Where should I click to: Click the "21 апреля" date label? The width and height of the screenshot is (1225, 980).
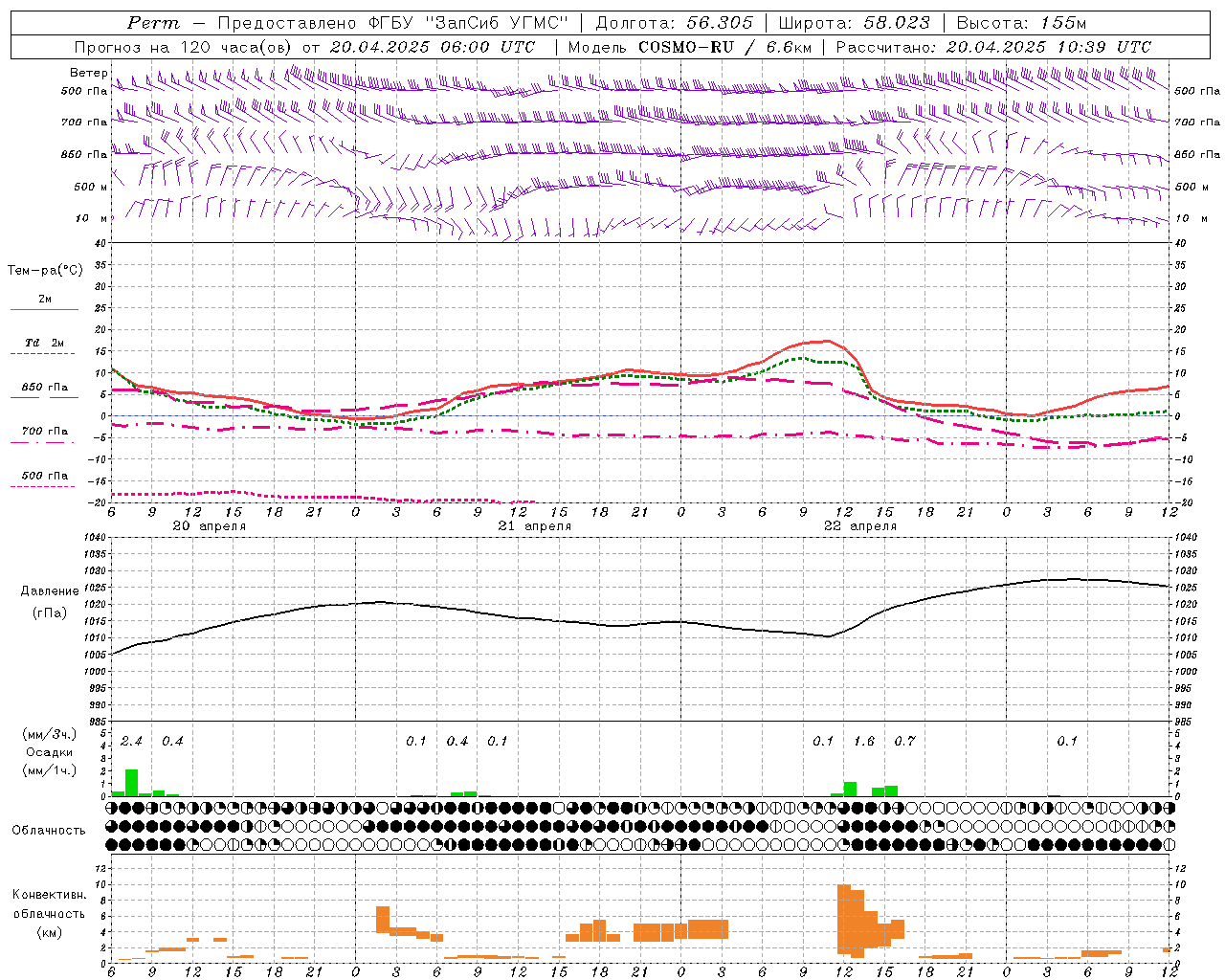pos(534,526)
